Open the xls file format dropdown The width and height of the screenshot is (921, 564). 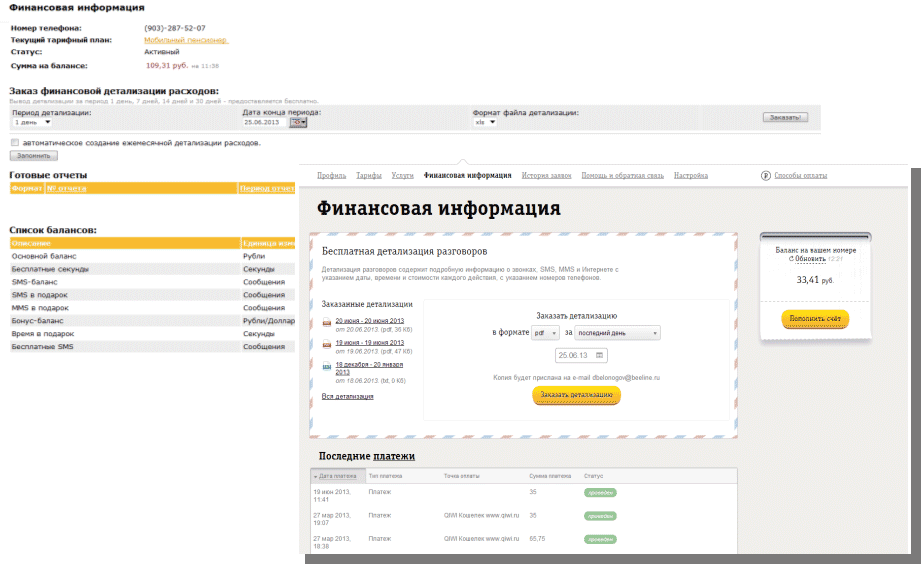click(486, 122)
